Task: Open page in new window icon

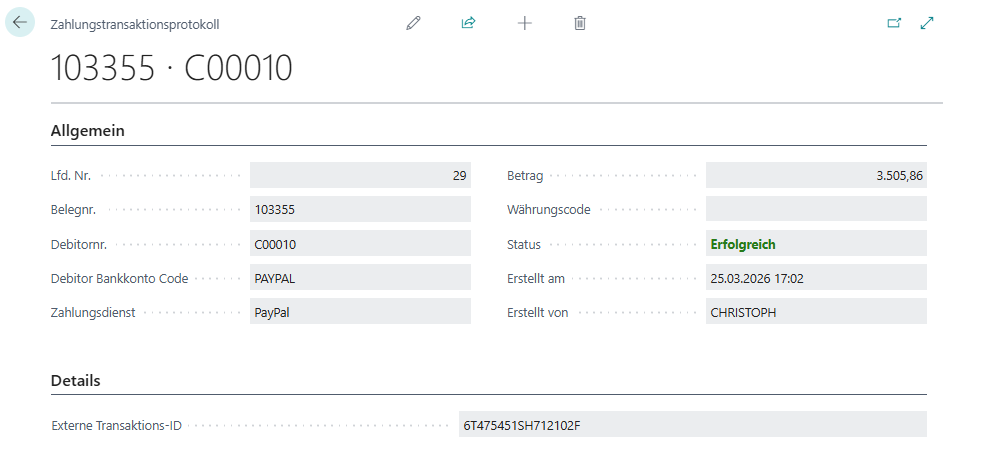Action: point(894,23)
